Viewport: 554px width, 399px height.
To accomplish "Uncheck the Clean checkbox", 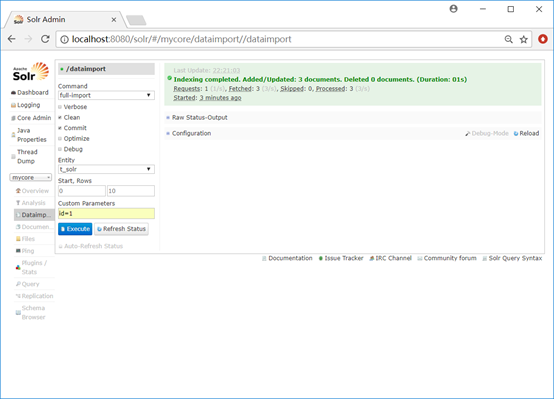I will click(x=60, y=117).
